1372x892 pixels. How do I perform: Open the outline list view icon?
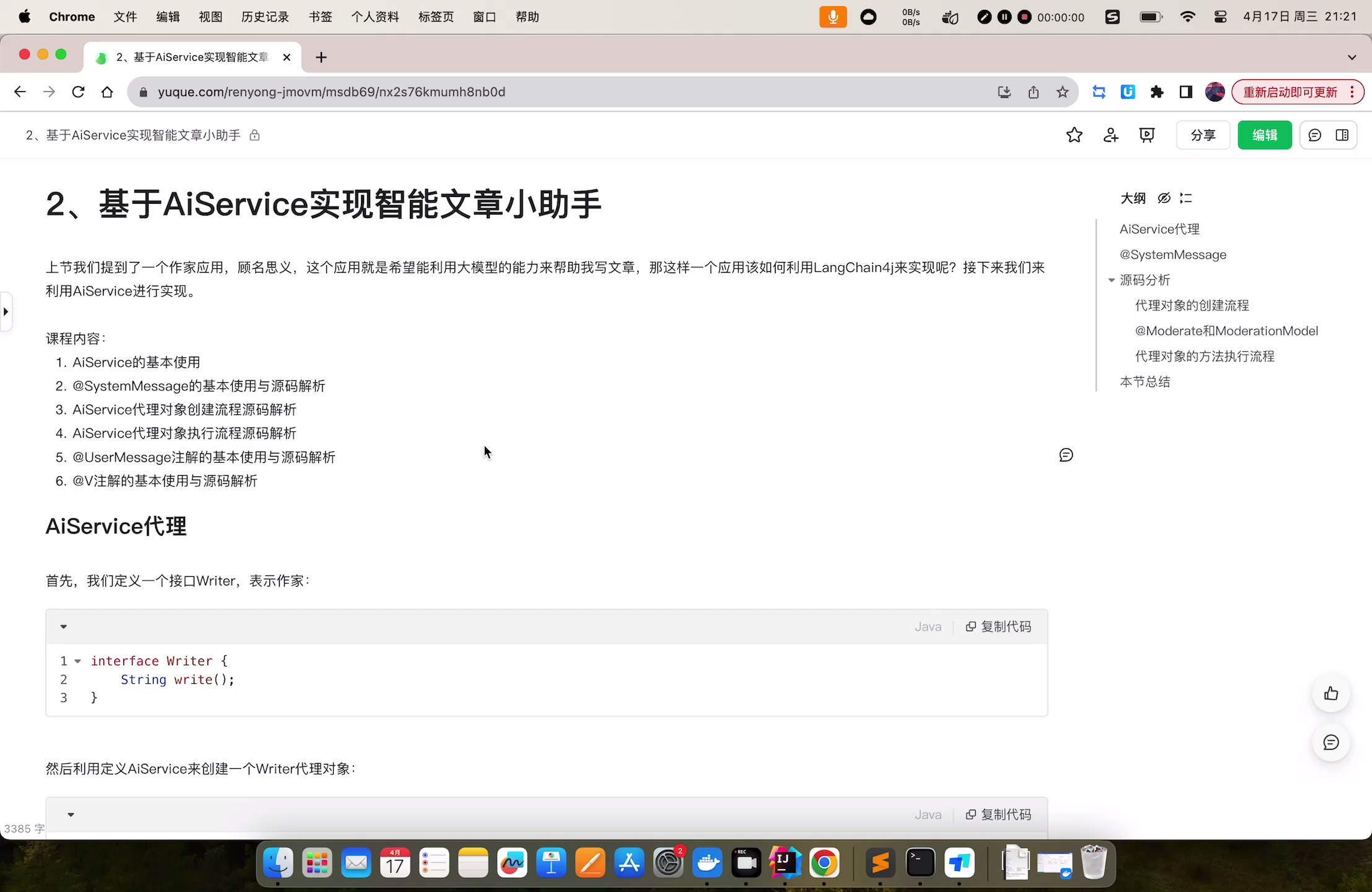[x=1187, y=198]
